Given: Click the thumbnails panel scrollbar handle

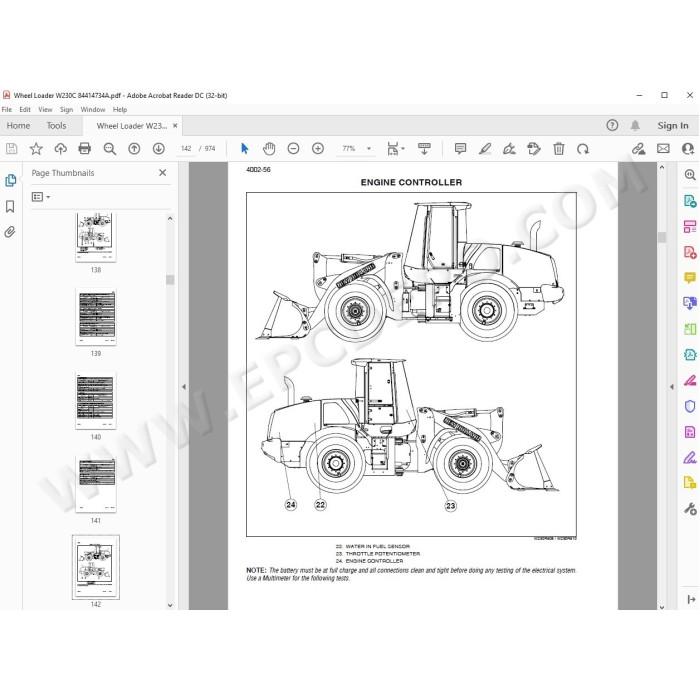Looking at the screenshot, I should 170,279.
